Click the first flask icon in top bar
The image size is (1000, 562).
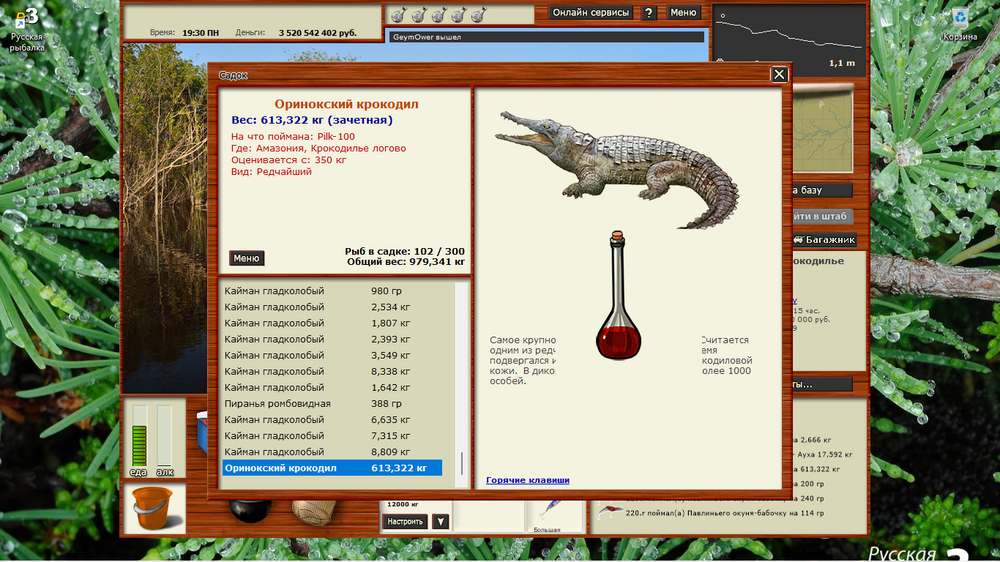tap(399, 15)
